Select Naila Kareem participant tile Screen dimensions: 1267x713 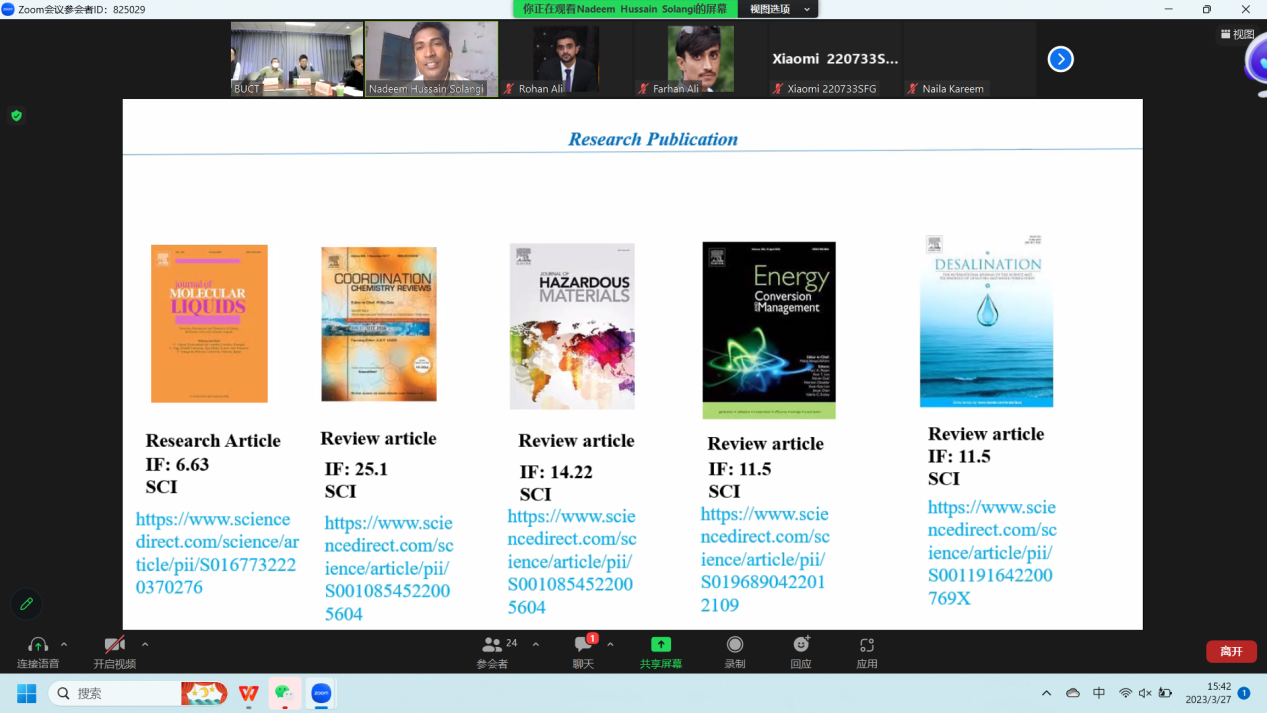[968, 59]
